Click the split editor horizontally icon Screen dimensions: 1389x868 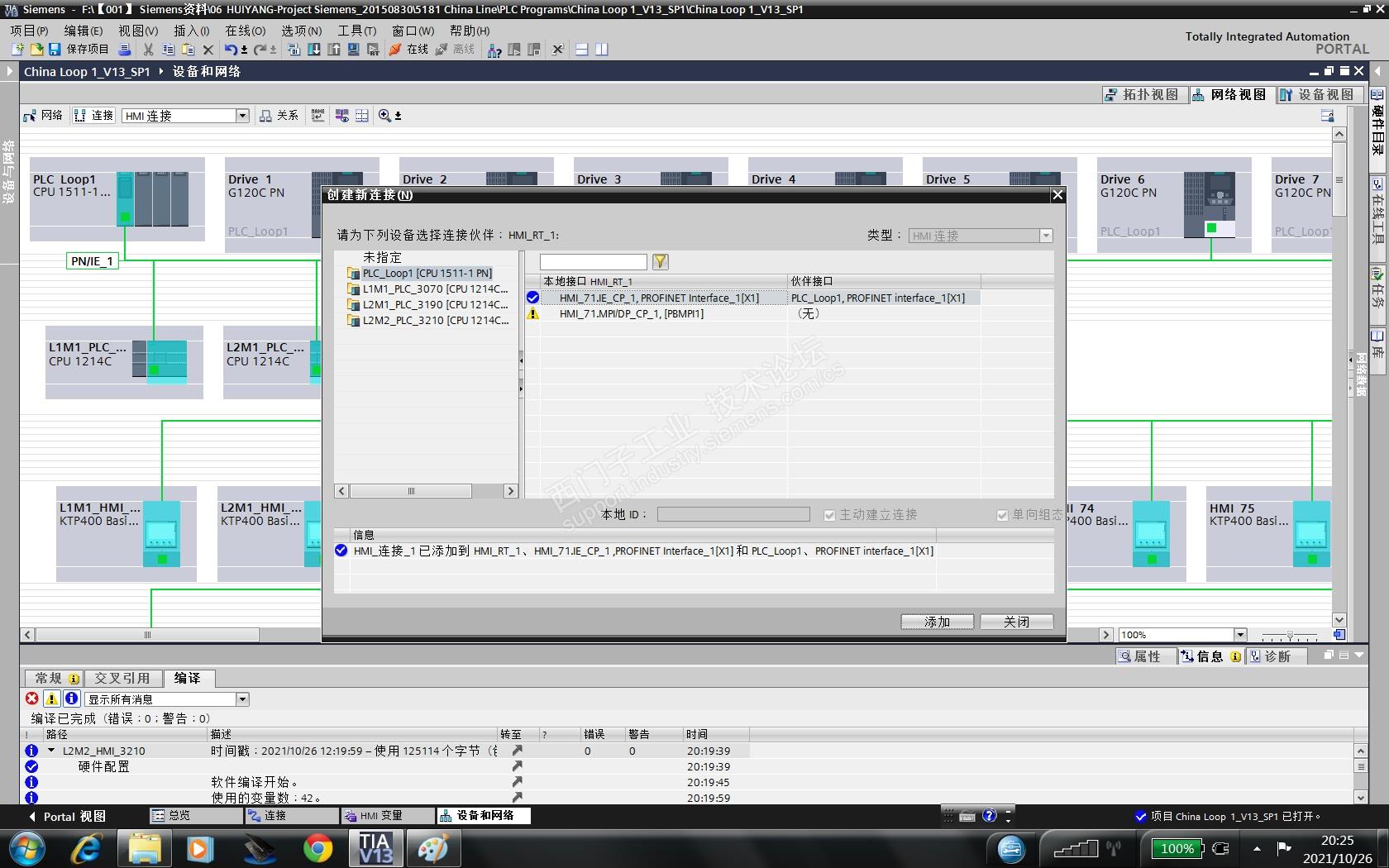[x=582, y=50]
